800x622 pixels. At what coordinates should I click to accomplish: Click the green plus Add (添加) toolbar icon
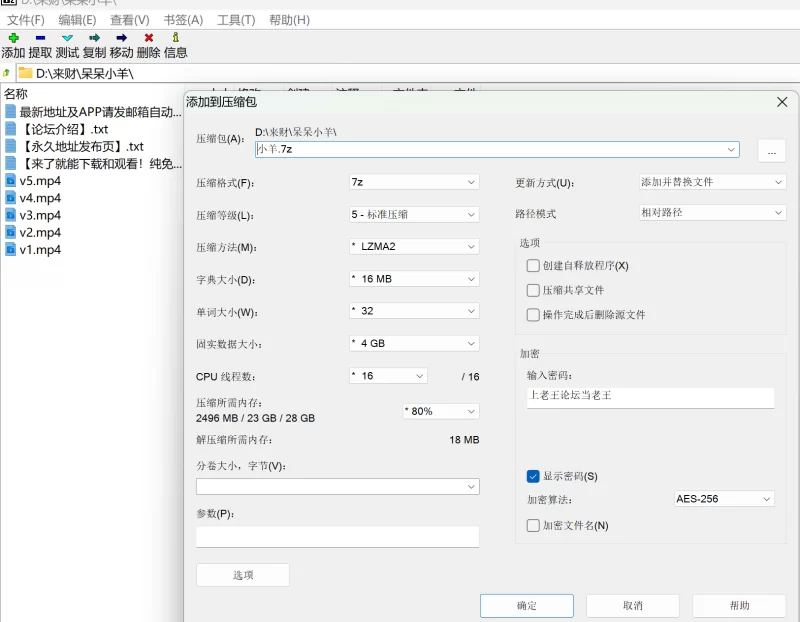pos(14,38)
